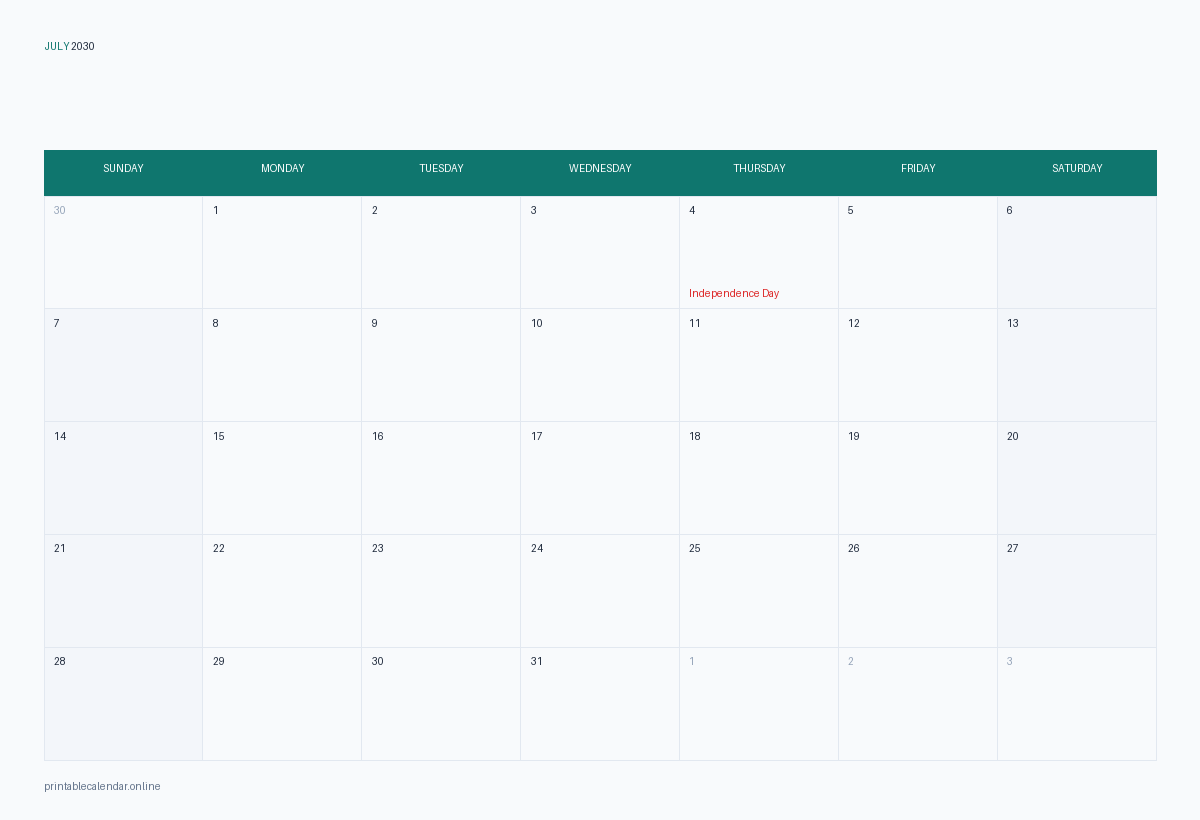The height and width of the screenshot is (820, 1200).
Task: Select date 21 in July
Action: pos(123,591)
